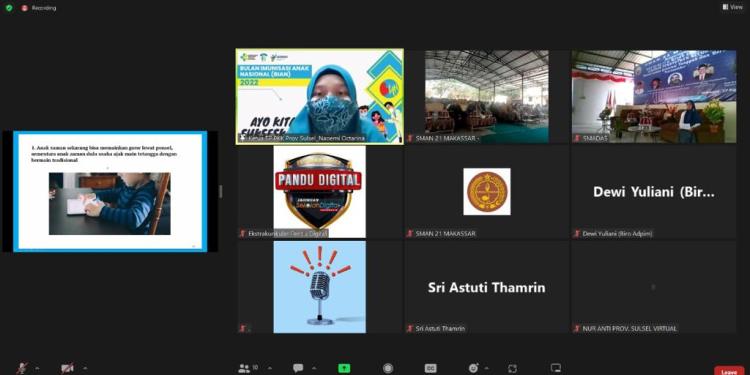Image resolution: width=750 pixels, height=375 pixels.
Task: Click muted mic icon on SMAN 21 MAKASSAR - label
Action: click(x=410, y=138)
